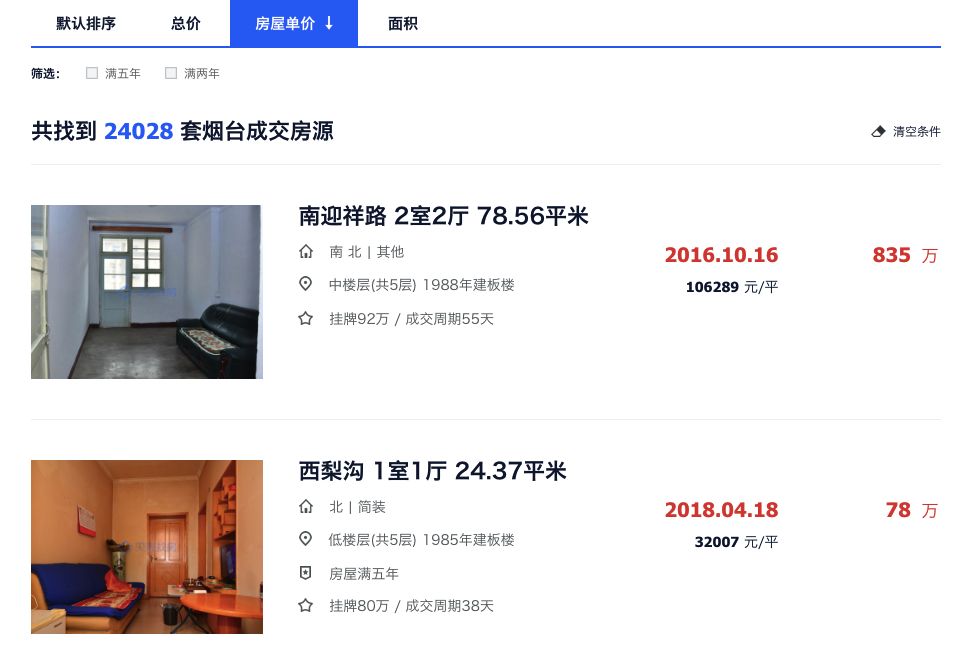This screenshot has width=980, height=670.
Task: Click house icon beside 南 北 | 其他
Action: (306, 252)
